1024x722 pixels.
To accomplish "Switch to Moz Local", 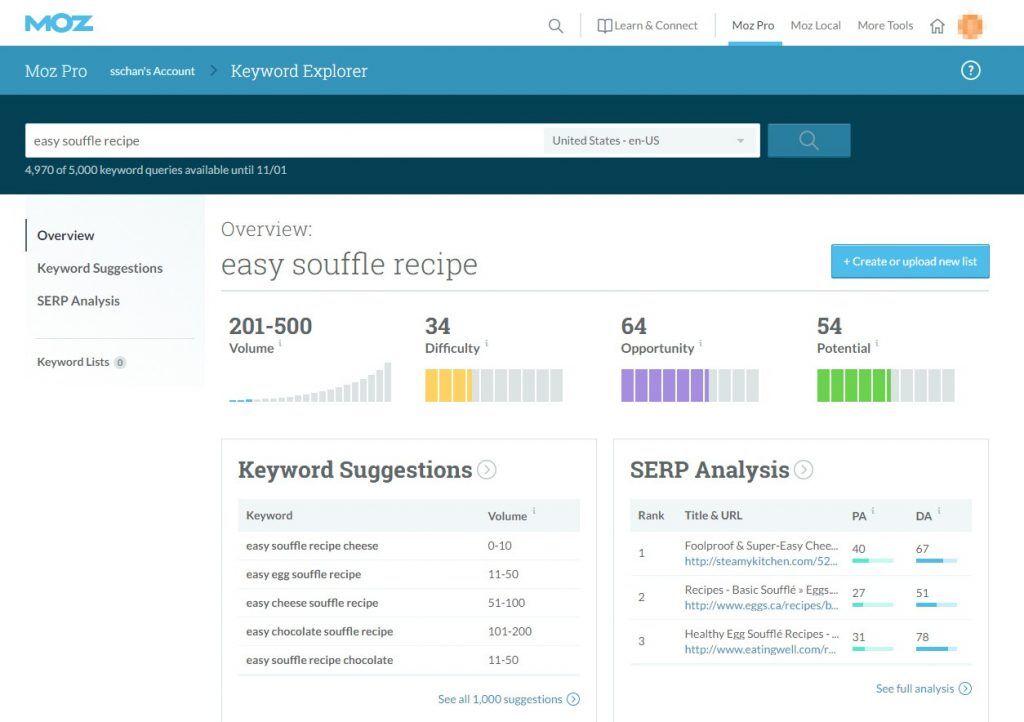I will (x=816, y=25).
